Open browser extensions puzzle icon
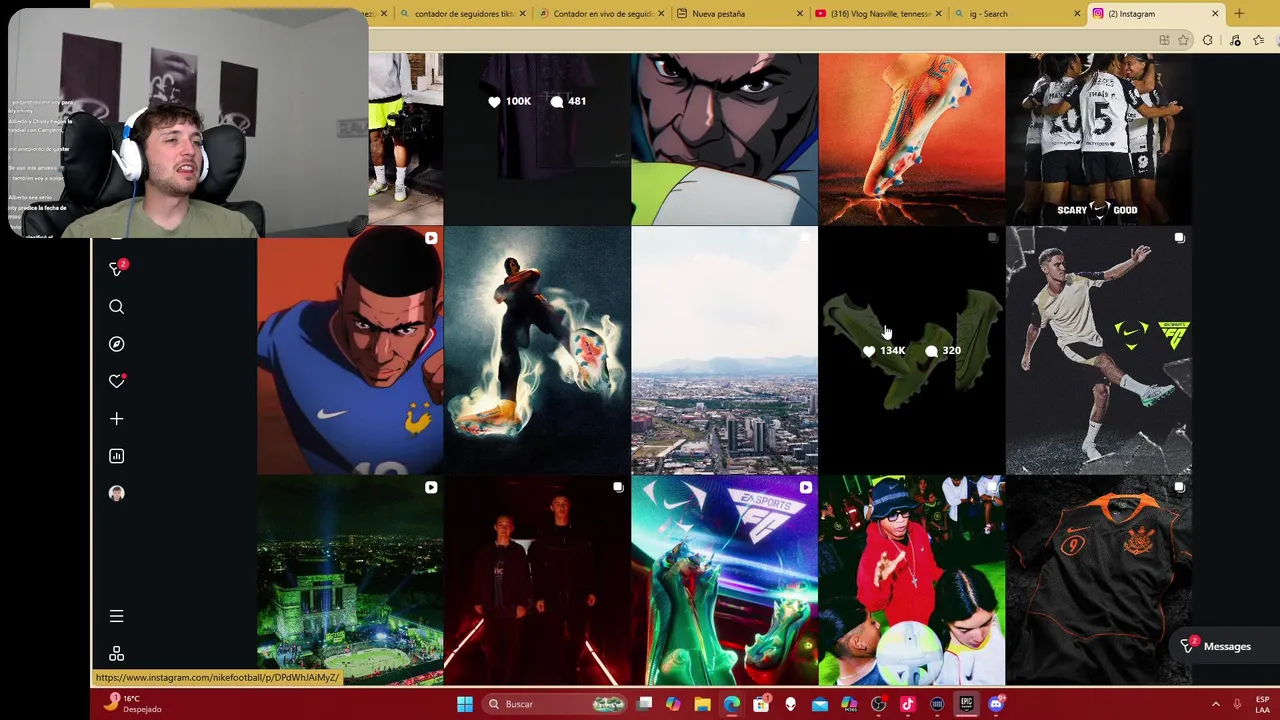This screenshot has height=720, width=1280. pyautogui.click(x=1208, y=40)
